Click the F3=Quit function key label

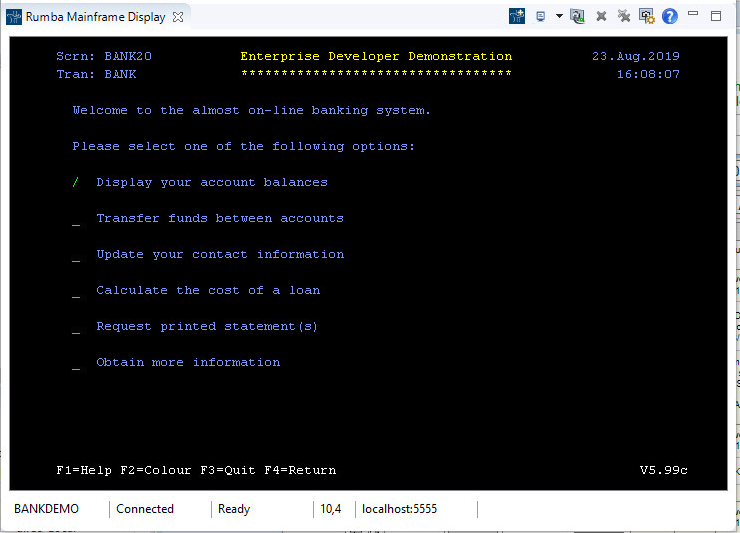pos(228,470)
